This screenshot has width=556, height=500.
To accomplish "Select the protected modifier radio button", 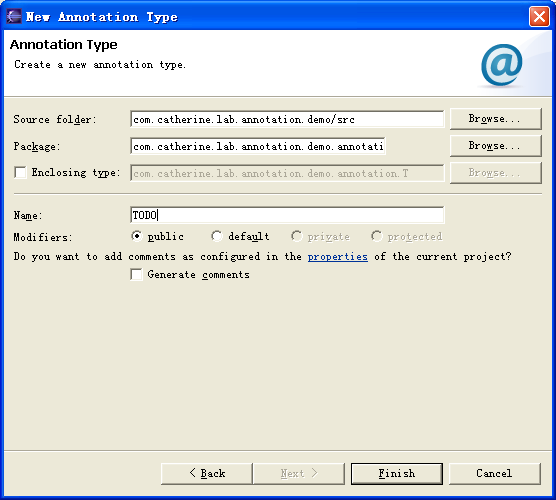I will 377,236.
